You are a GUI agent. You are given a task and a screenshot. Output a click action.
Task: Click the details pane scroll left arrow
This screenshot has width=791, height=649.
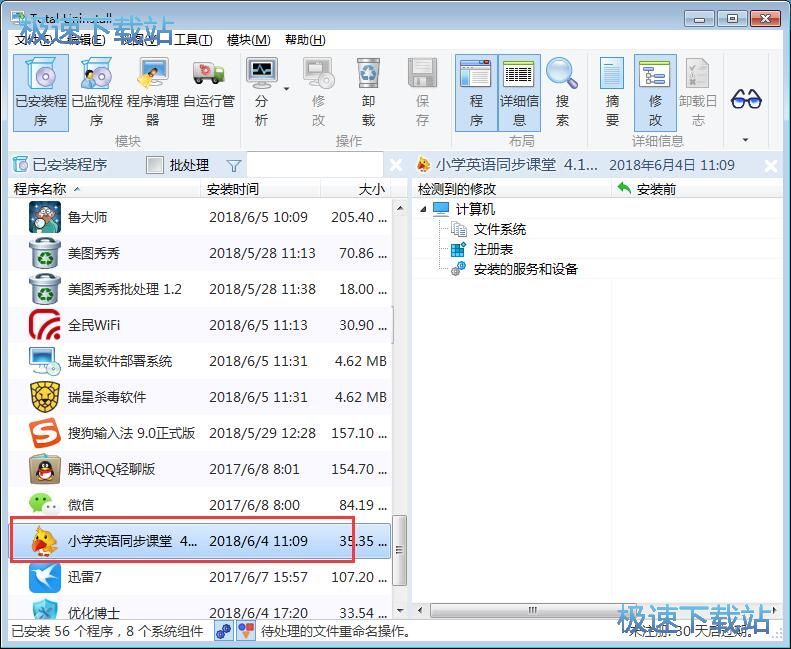coord(420,611)
